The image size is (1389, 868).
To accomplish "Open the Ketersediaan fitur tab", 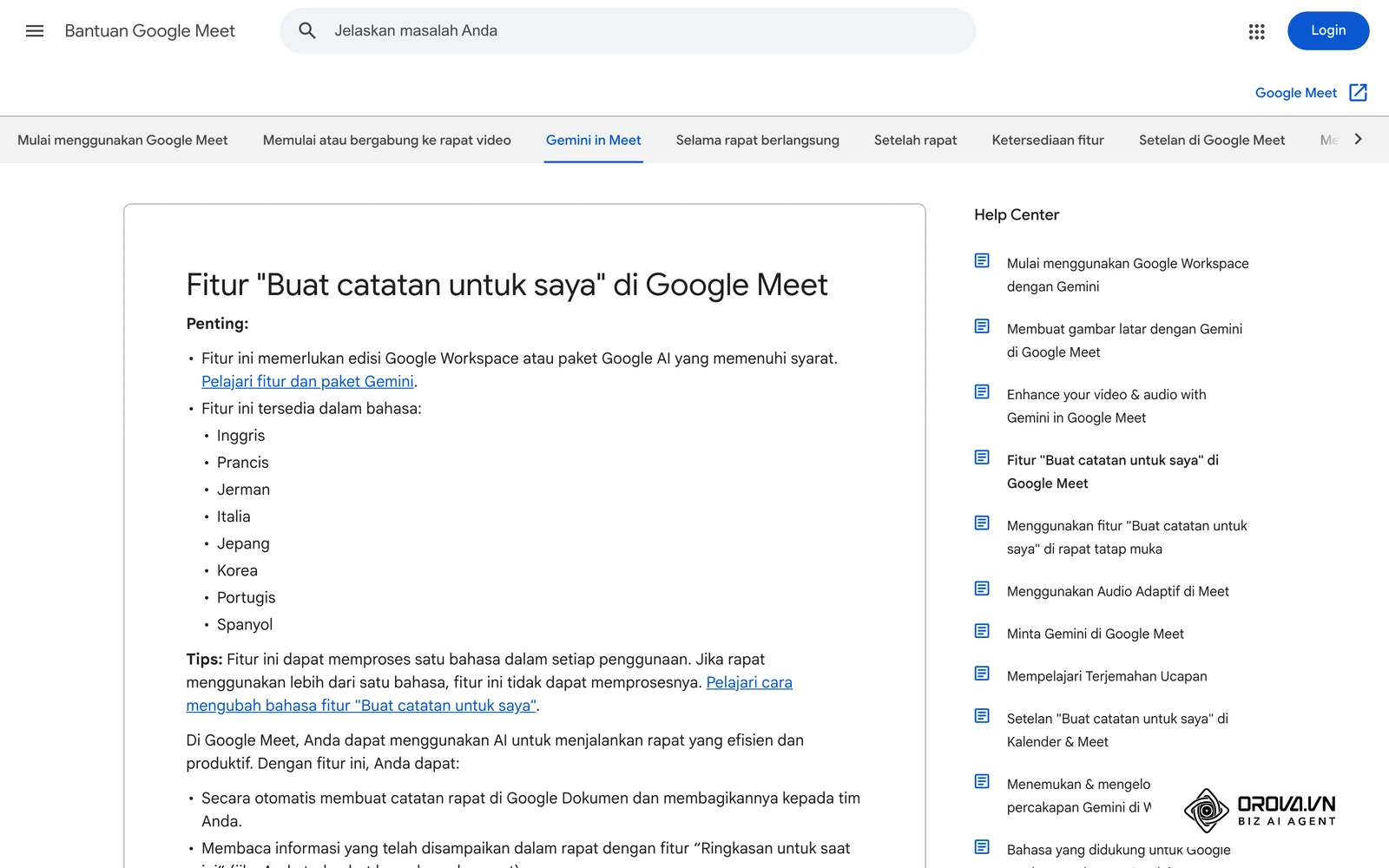I will [1048, 140].
